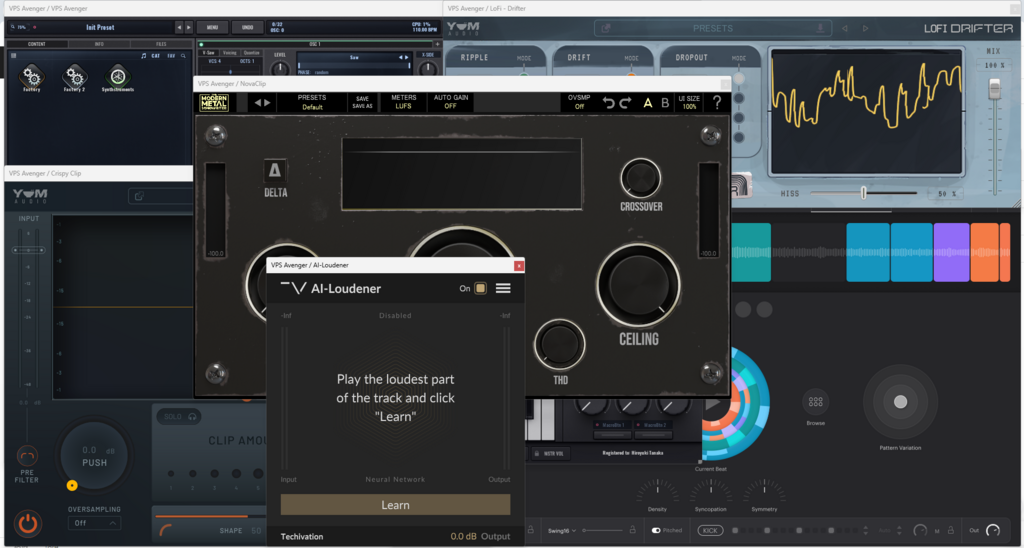1024x548 pixels.
Task: Click the lock icon beside the M label
Action: coord(951,530)
